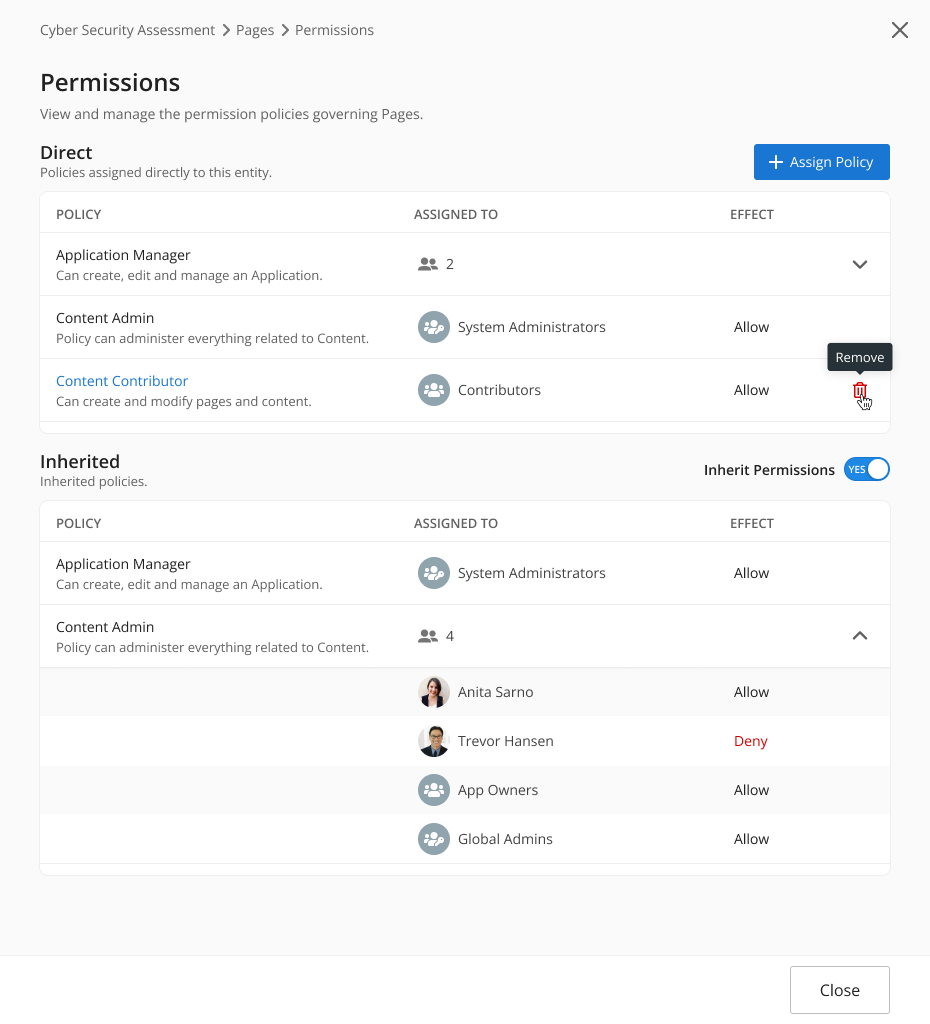930x1024 pixels.
Task: Click EFFECT header in Direct table
Action: tap(752, 214)
